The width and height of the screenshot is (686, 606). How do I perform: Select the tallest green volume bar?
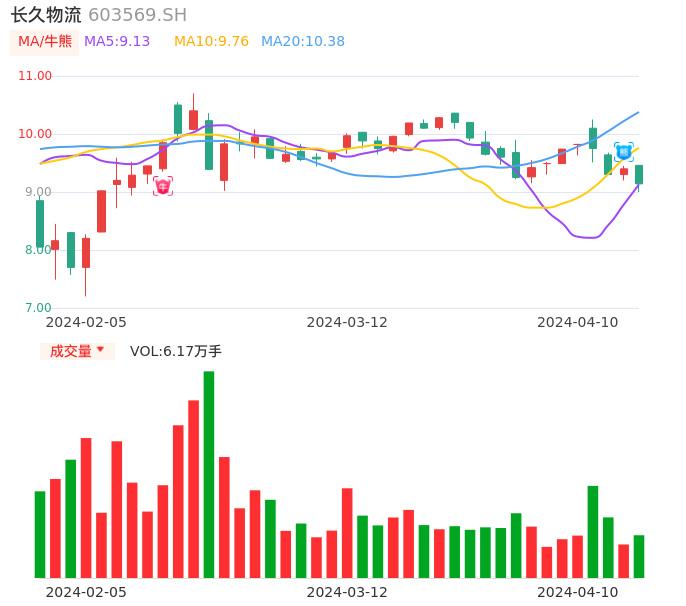pos(209,474)
